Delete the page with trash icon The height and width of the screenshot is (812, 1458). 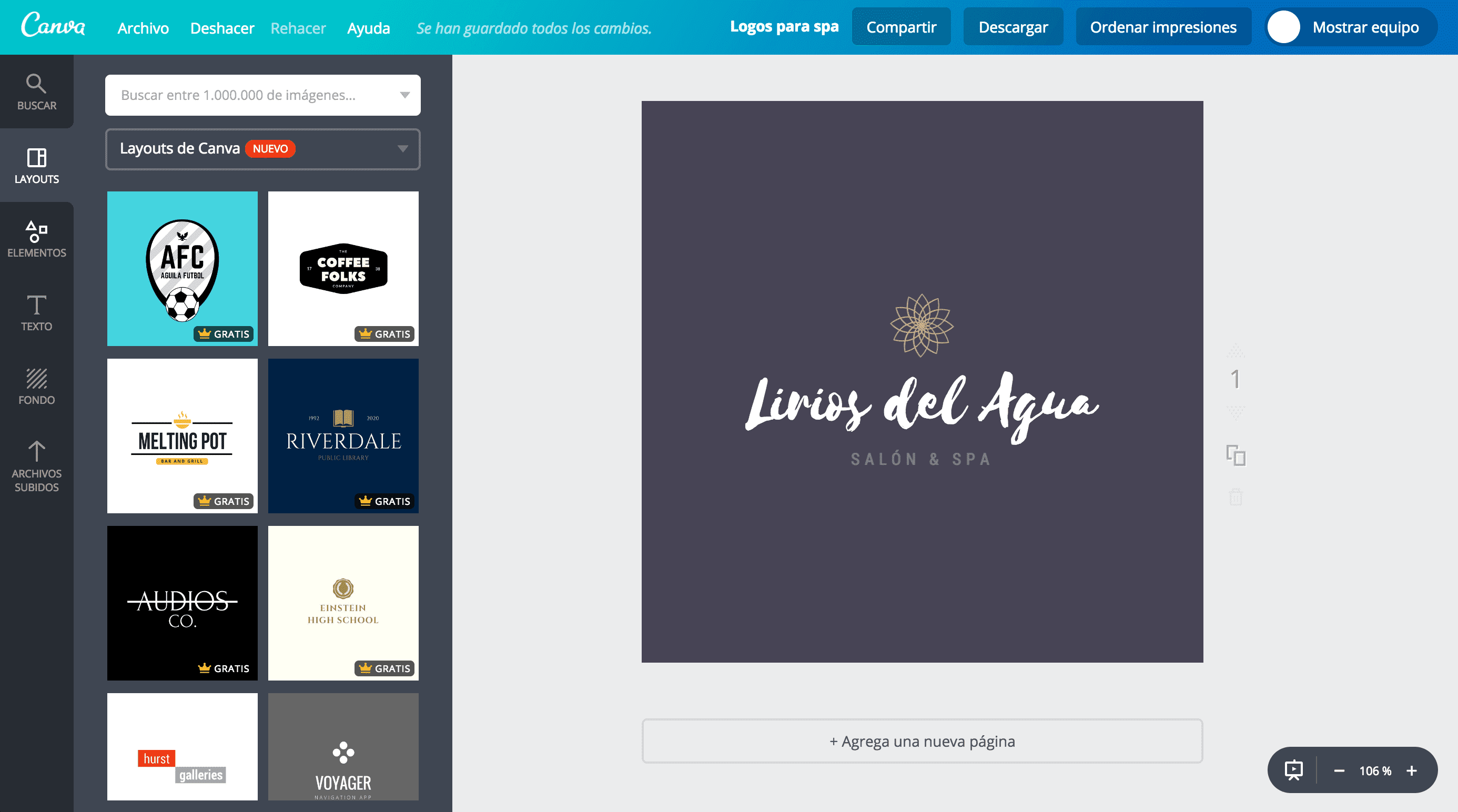tap(1236, 497)
